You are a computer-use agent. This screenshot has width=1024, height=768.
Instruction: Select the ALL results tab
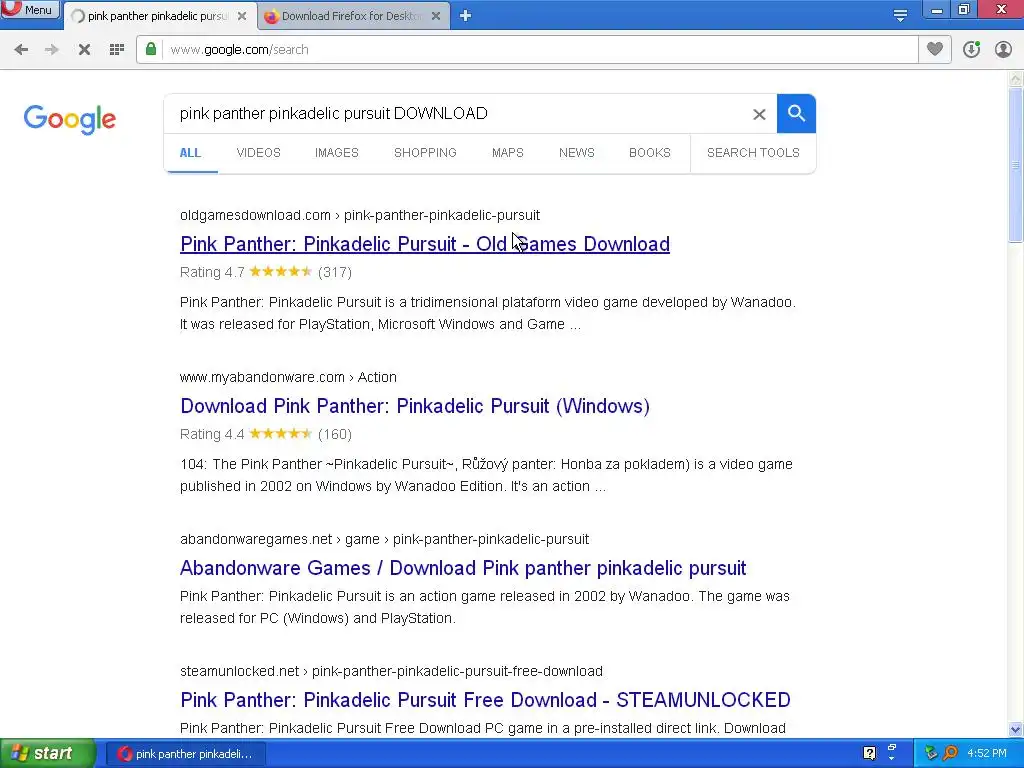coord(190,153)
